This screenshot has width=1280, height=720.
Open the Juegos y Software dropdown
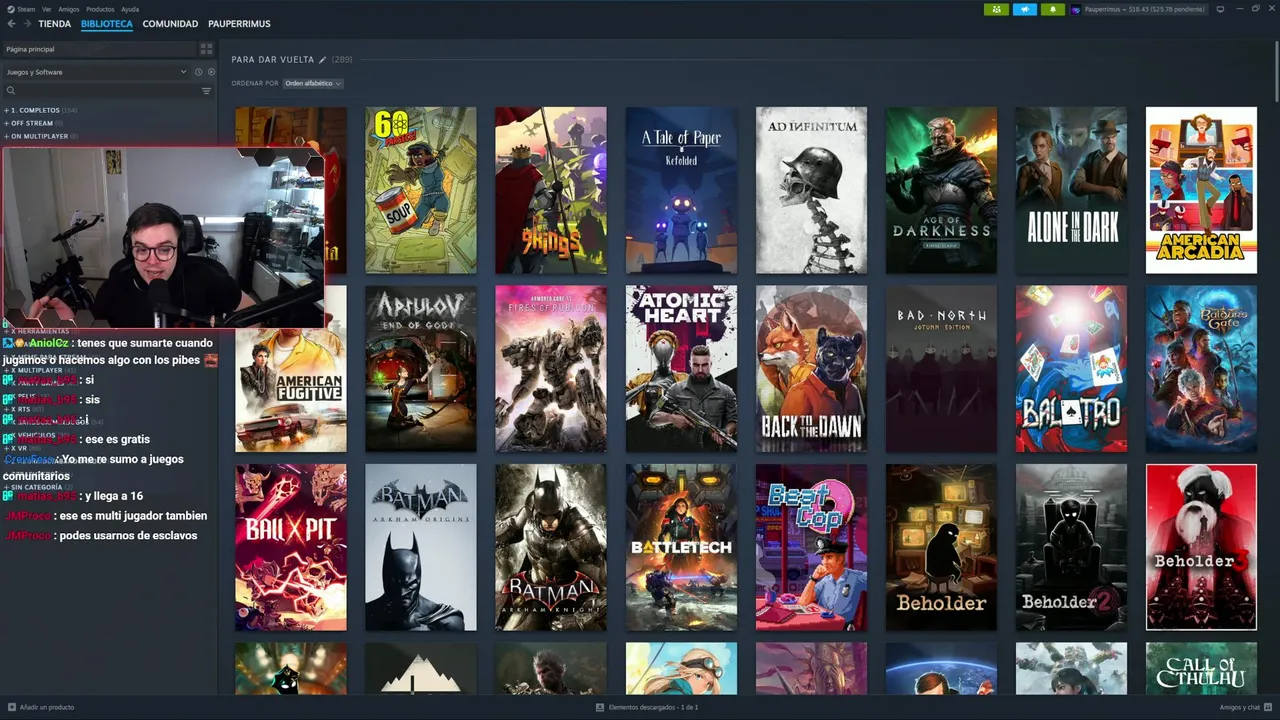click(96, 72)
